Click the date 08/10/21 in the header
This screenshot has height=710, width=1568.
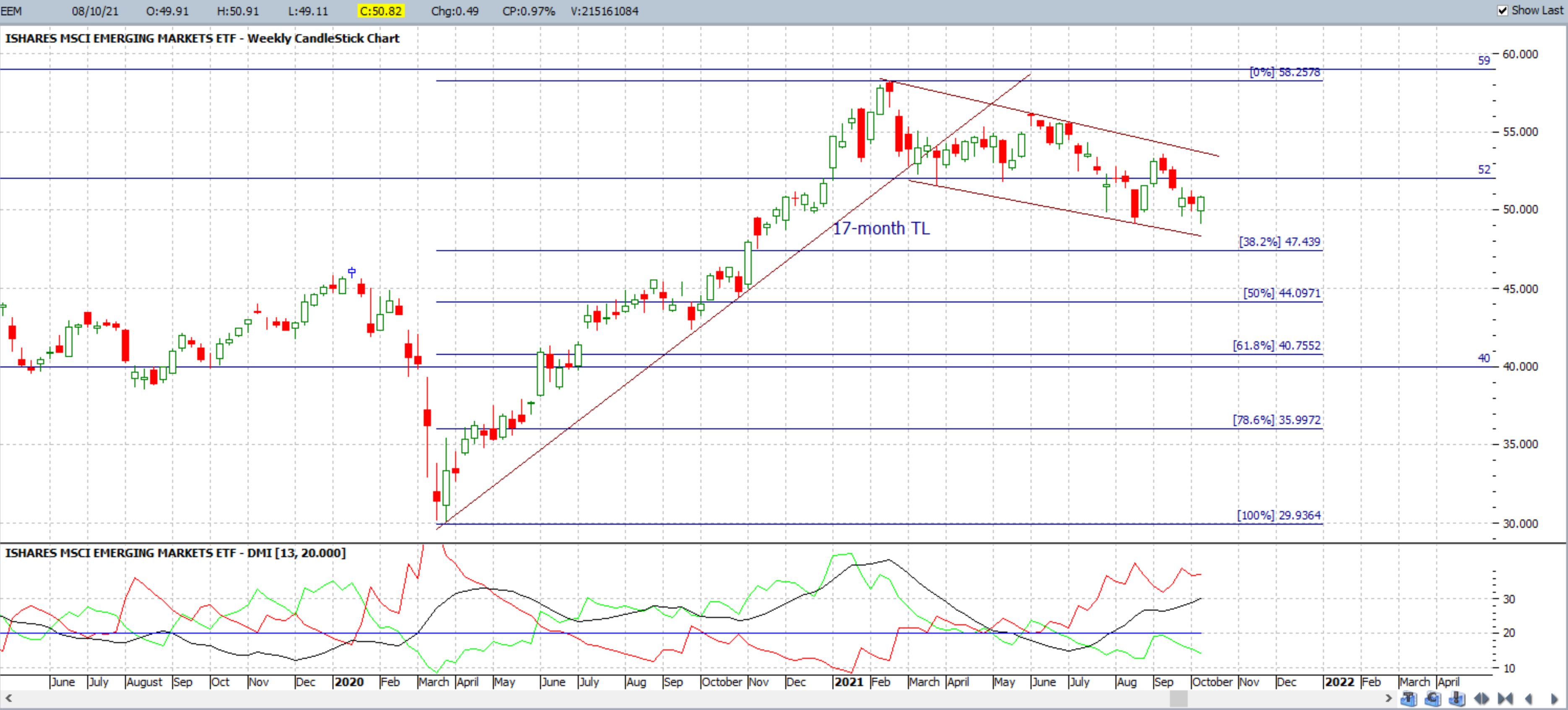pyautogui.click(x=95, y=11)
